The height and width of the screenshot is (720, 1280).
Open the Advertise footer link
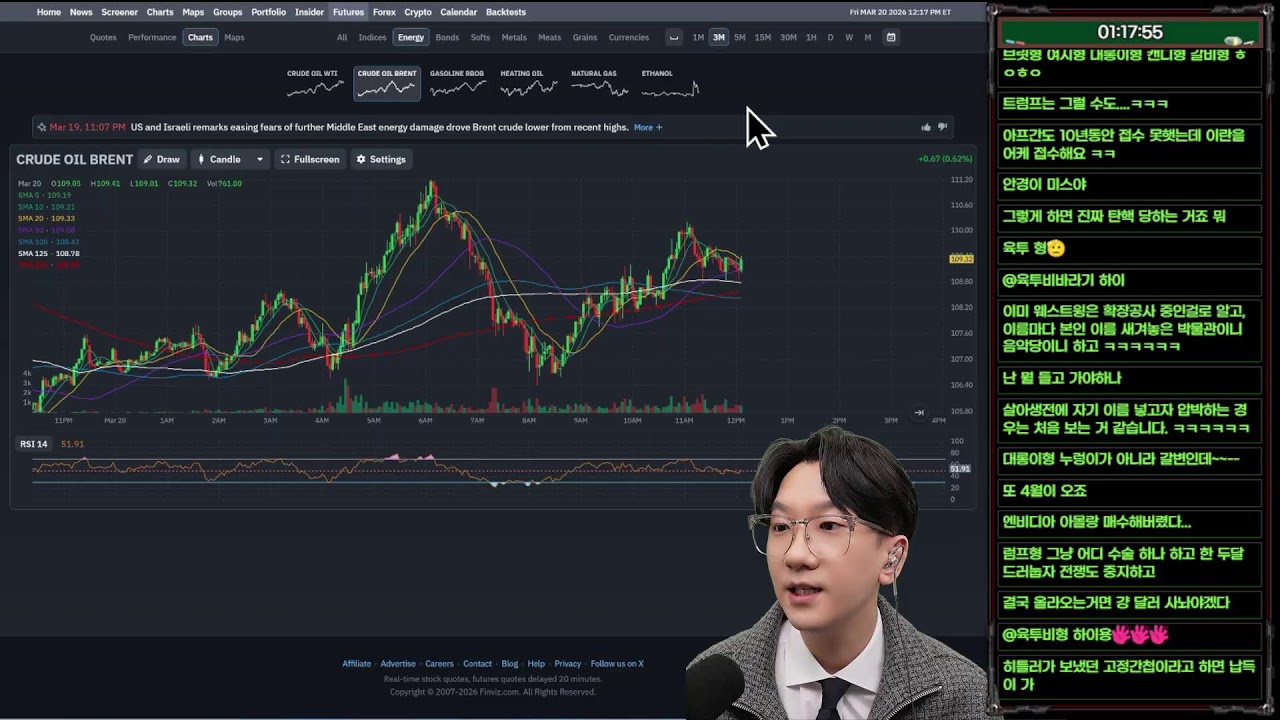(x=398, y=664)
